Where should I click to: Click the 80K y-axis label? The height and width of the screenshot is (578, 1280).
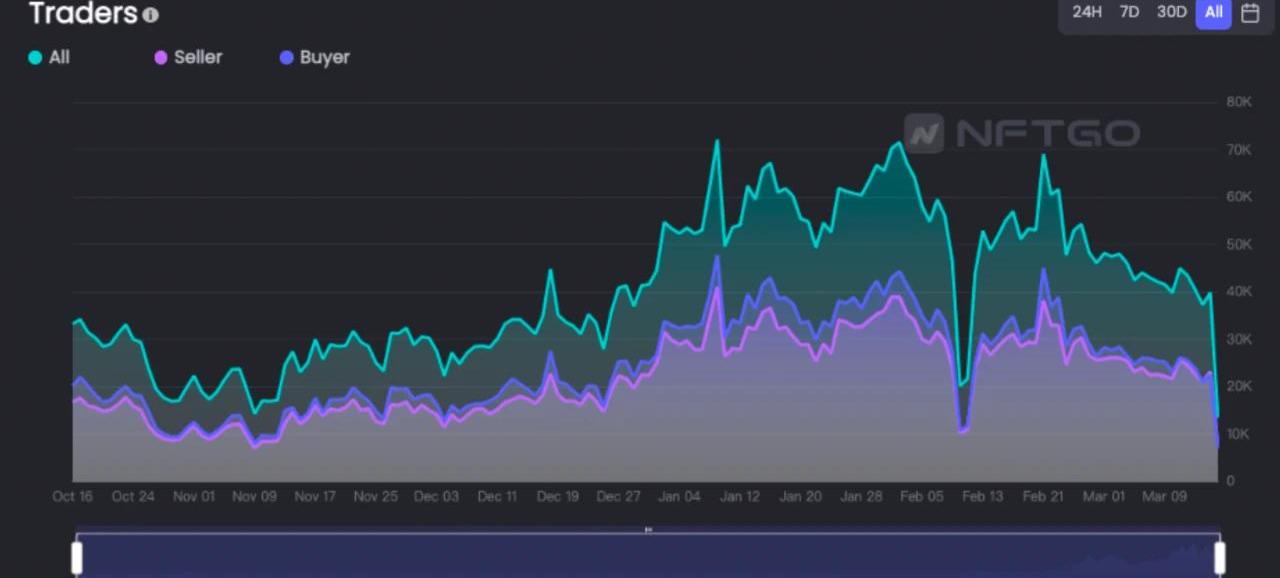click(x=1239, y=102)
